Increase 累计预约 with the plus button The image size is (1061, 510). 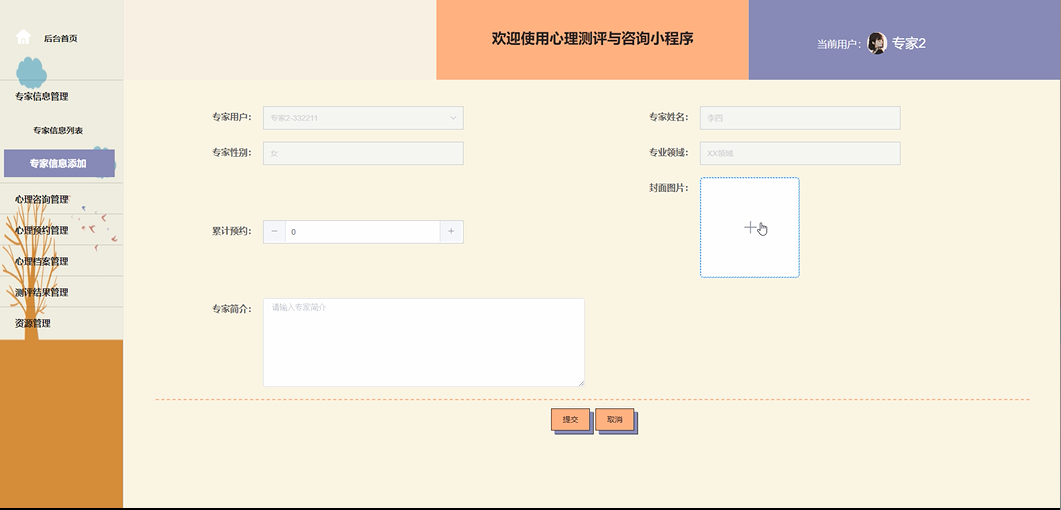point(451,231)
